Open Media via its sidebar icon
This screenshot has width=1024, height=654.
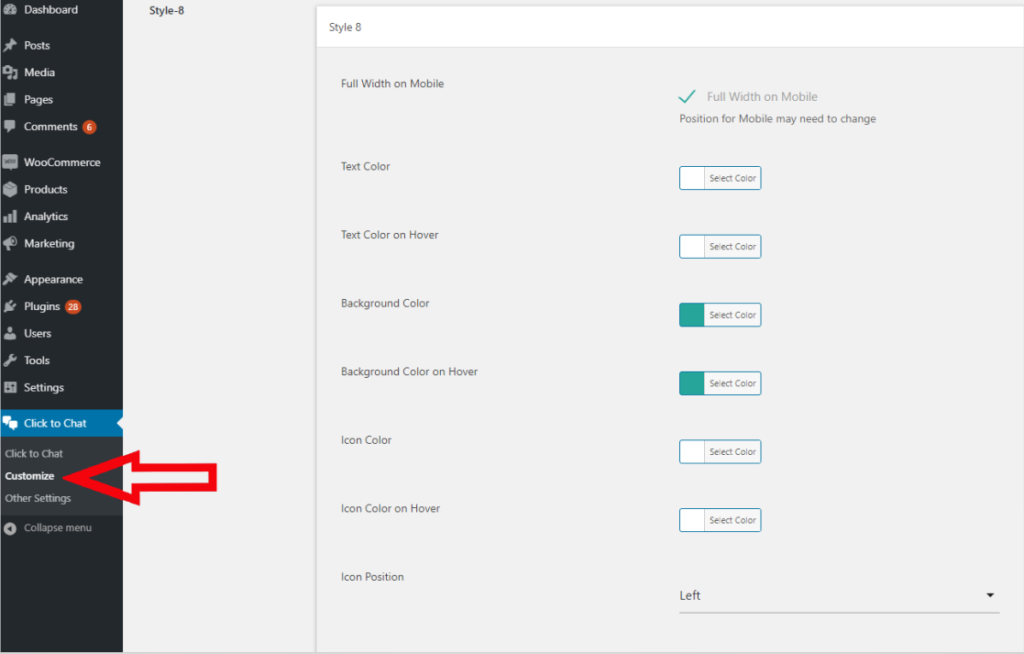10,73
